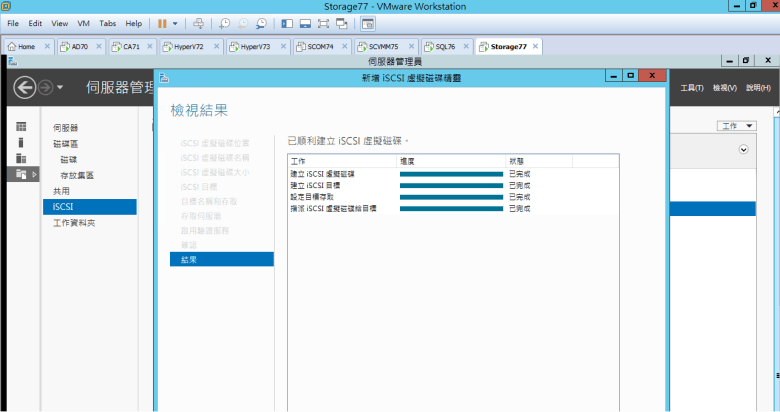Select the file and storage services icon
The height and width of the screenshot is (412, 780).
[21, 174]
